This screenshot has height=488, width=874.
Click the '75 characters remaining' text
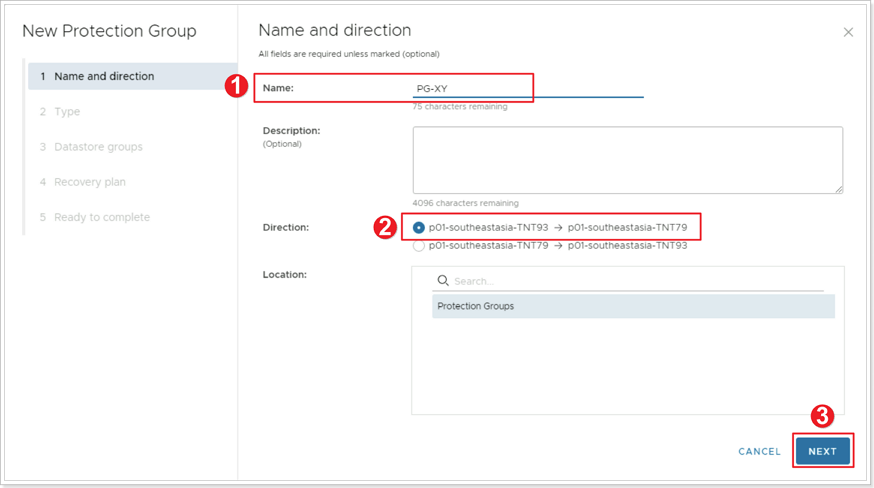click(460, 107)
